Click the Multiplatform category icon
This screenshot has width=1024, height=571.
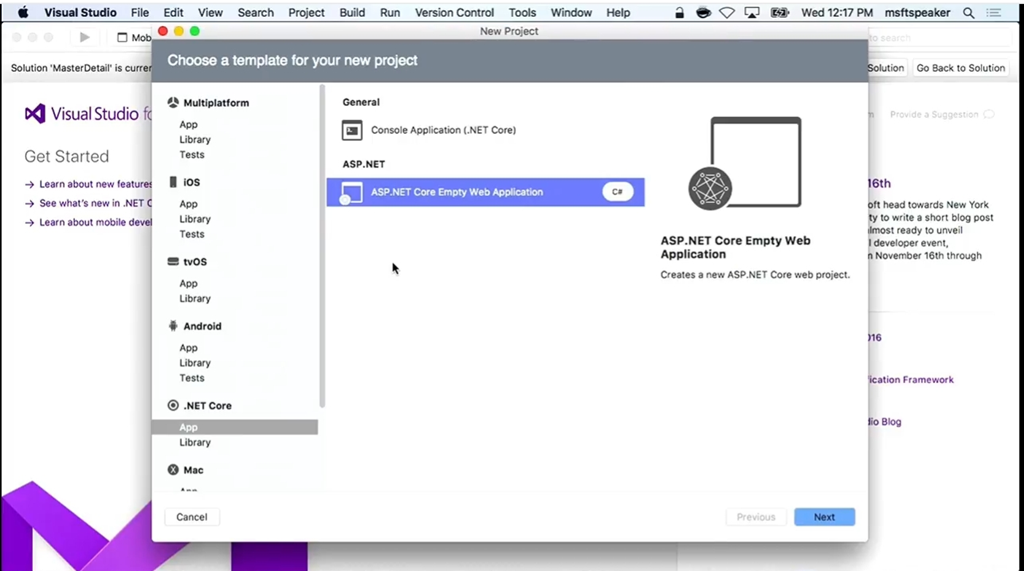click(x=173, y=103)
